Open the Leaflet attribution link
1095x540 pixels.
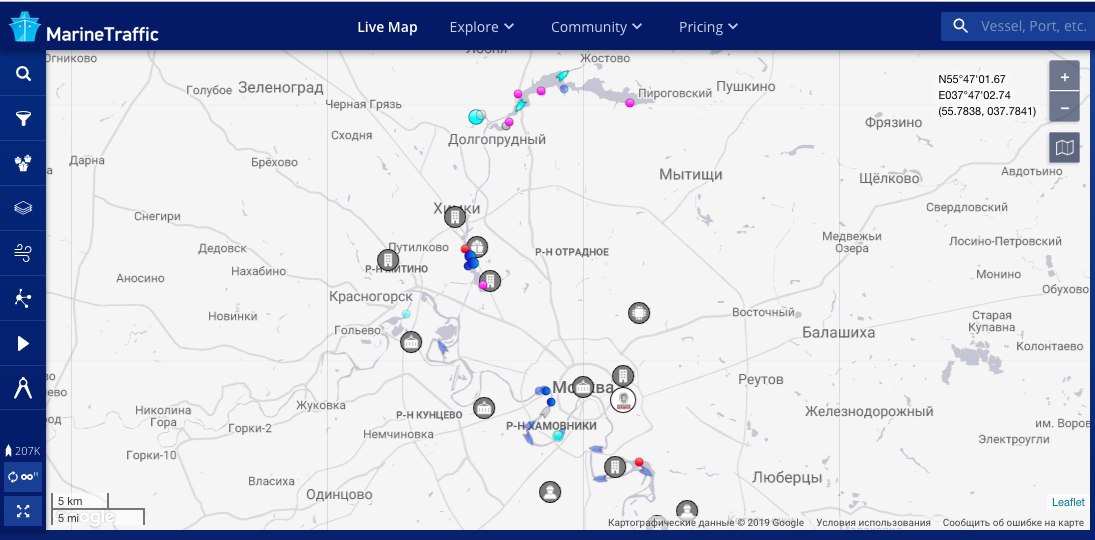click(1068, 502)
